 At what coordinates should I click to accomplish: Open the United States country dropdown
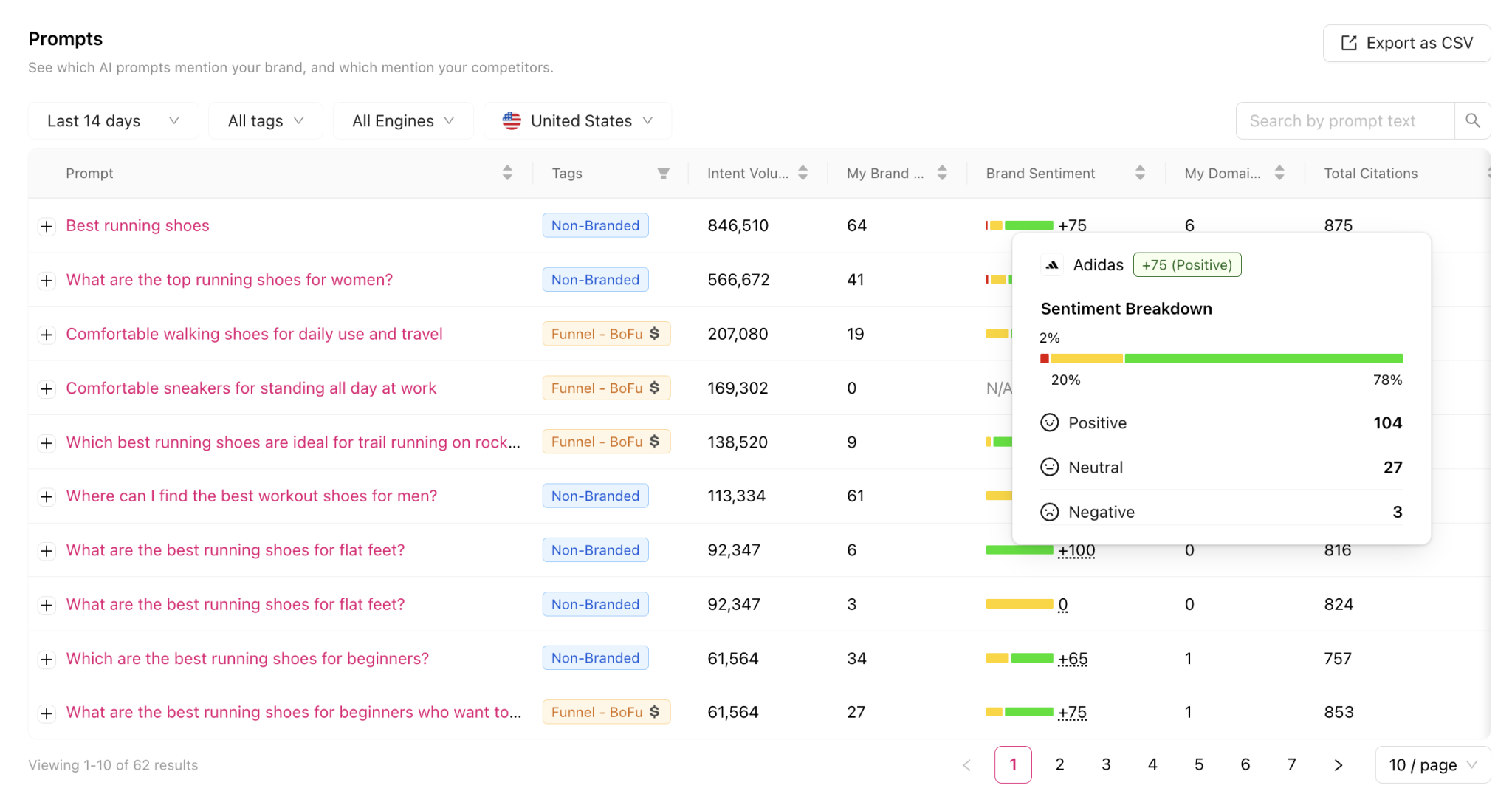577,120
